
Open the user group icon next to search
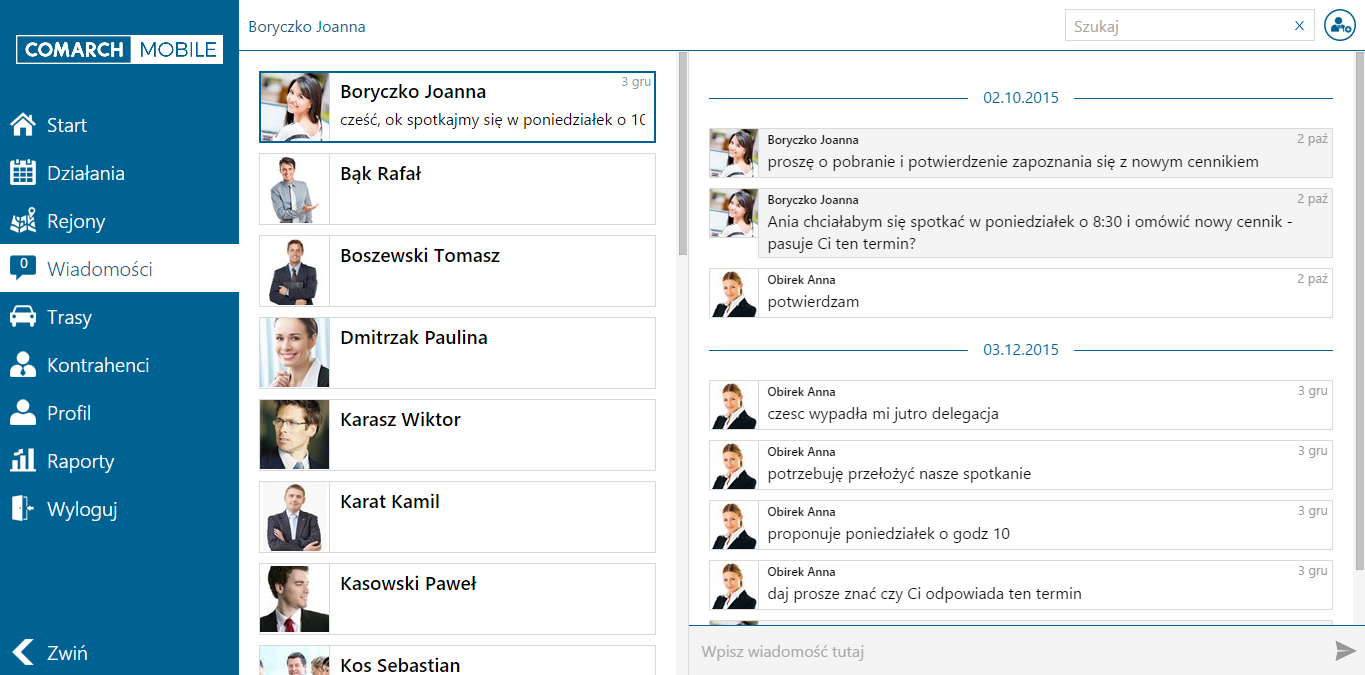click(x=1339, y=26)
